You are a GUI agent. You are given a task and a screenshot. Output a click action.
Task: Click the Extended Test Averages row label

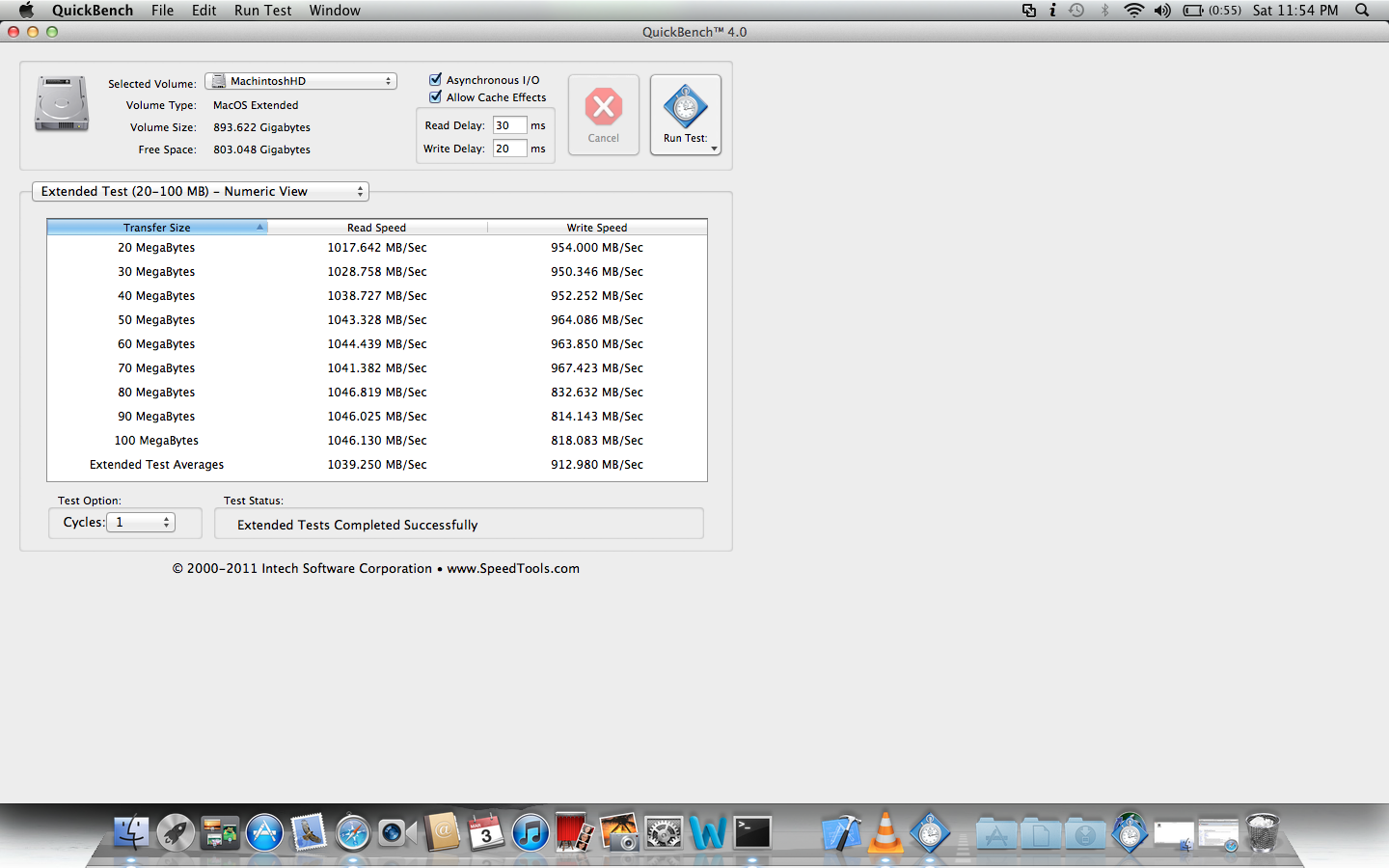point(157,465)
